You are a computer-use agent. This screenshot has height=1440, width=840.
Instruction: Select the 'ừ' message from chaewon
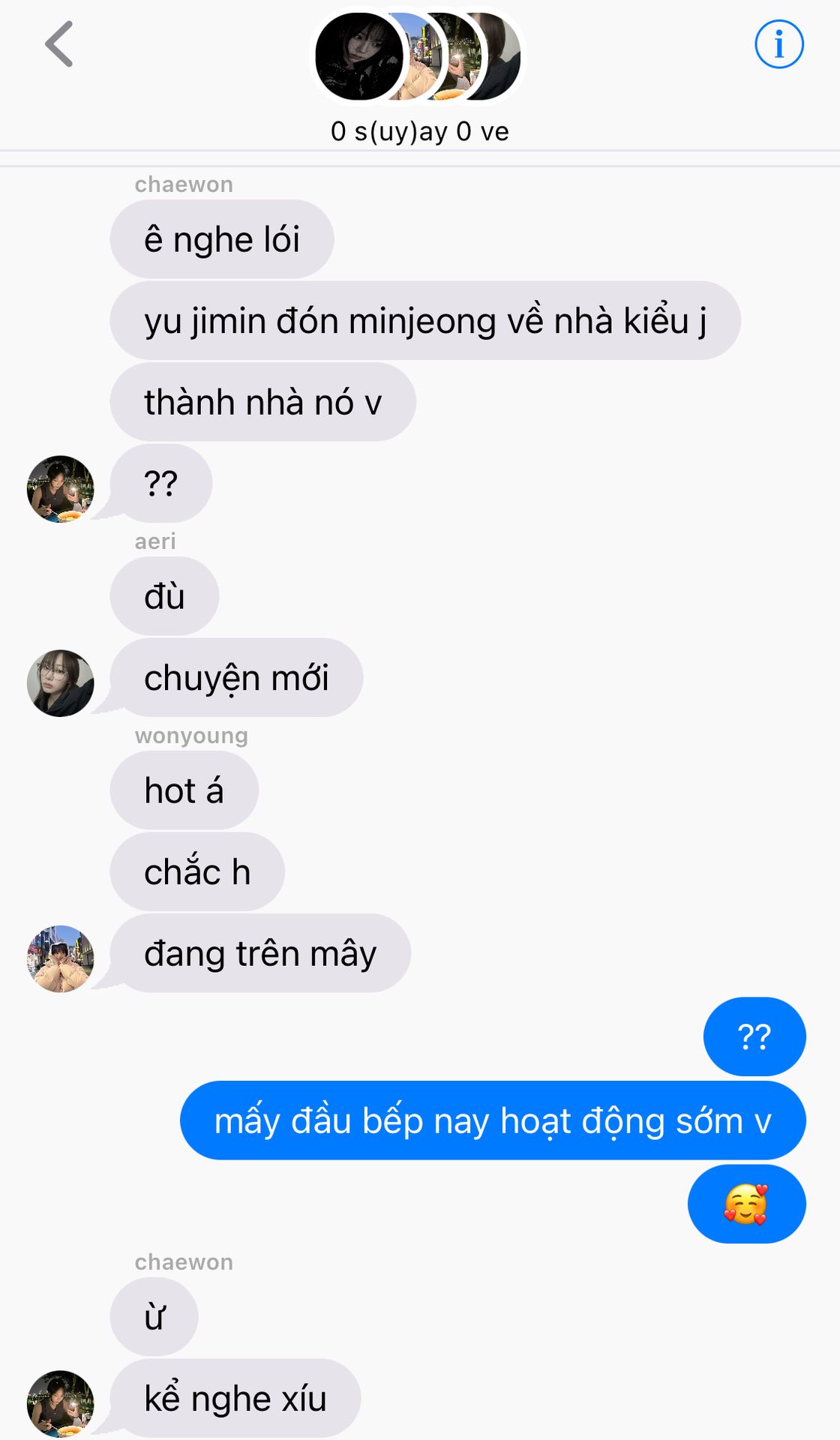154,1317
